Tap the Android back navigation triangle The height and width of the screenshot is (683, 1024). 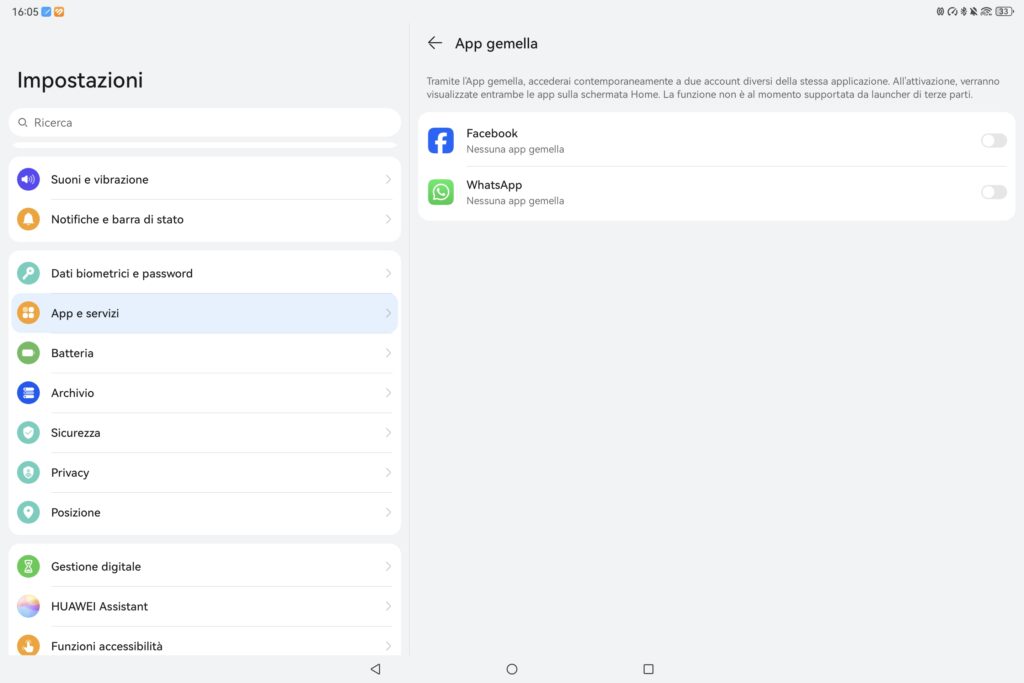[x=375, y=669]
